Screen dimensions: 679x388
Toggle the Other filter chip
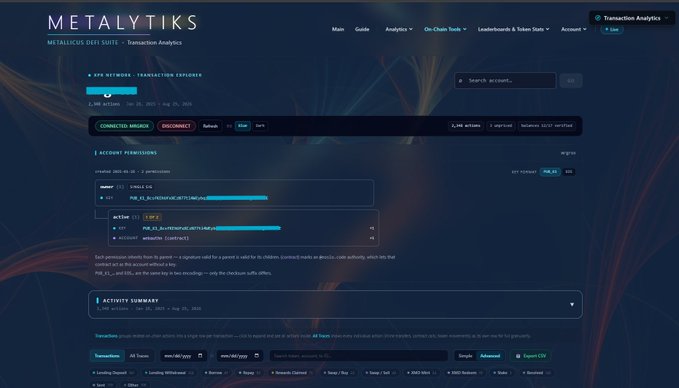click(x=135, y=385)
